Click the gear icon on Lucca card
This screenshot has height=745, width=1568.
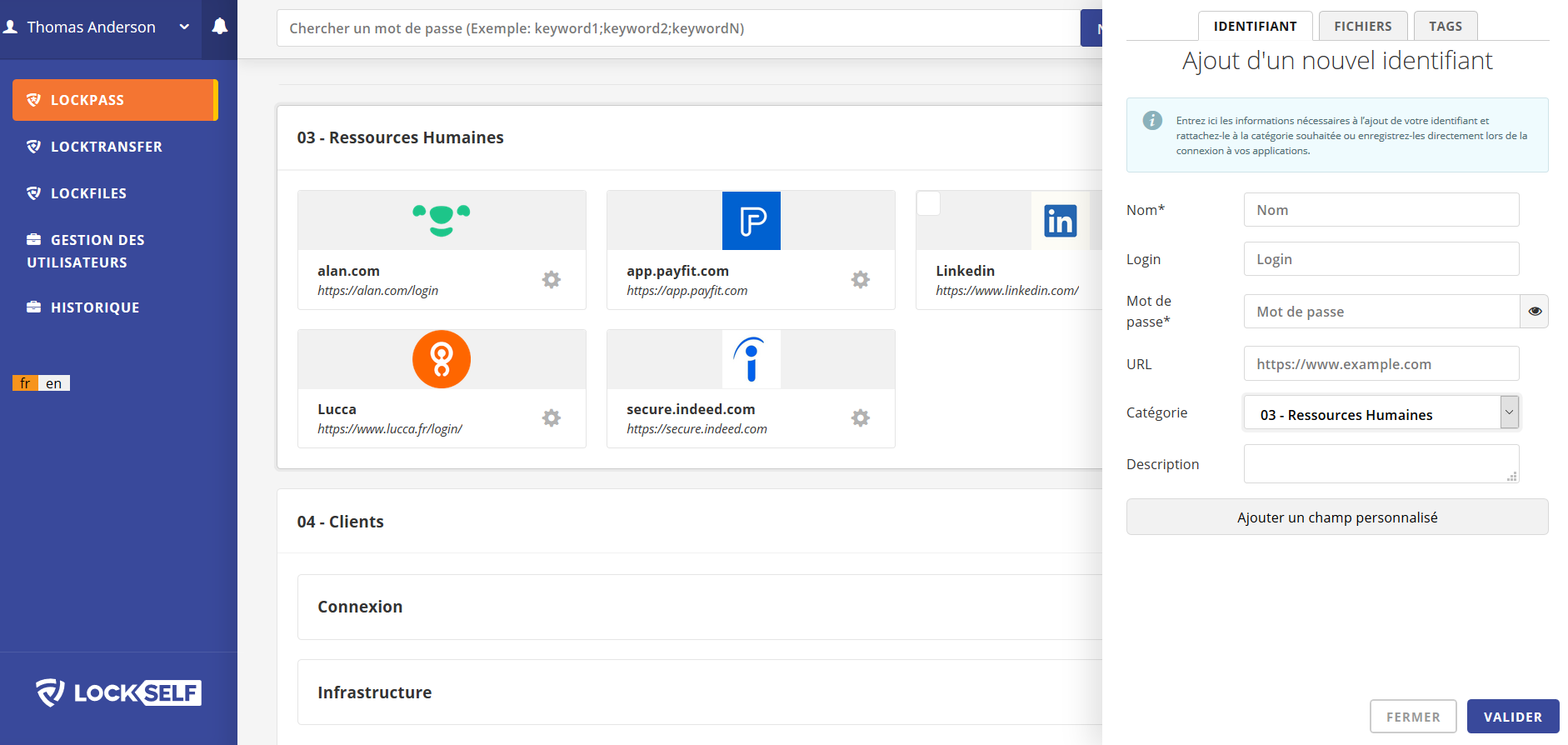click(x=552, y=417)
